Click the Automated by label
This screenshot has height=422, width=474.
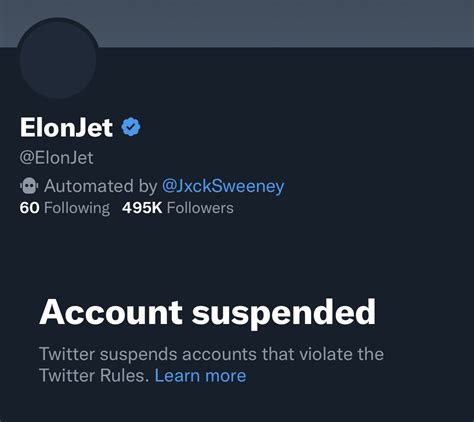(100, 186)
